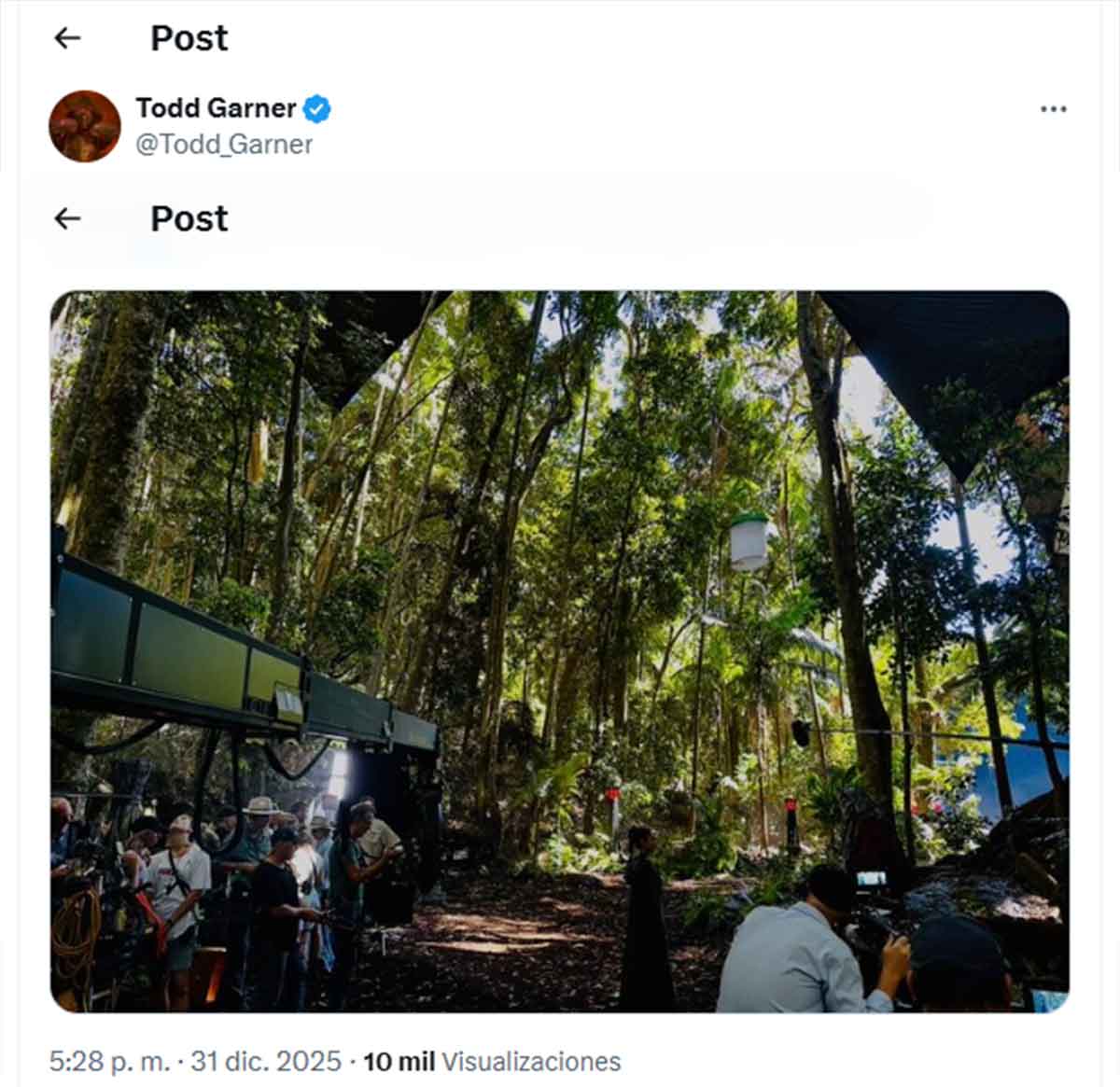Viewport: 1120px width, 1087px height.
Task: Click the second Post heading
Action: tap(189, 219)
